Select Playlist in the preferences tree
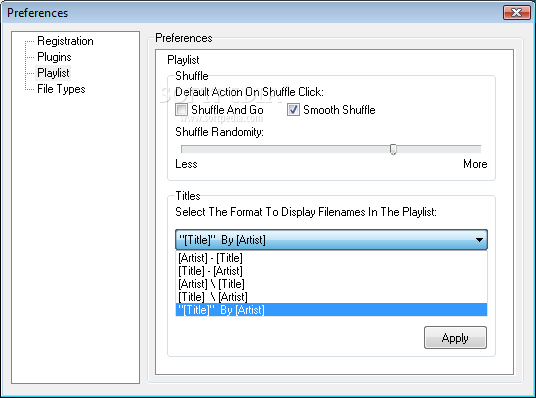Viewport: 536px width, 398px height. pyautogui.click(x=53, y=73)
